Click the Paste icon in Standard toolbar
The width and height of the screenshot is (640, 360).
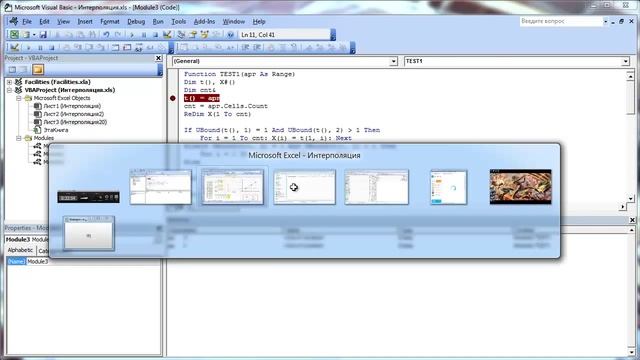click(80, 35)
